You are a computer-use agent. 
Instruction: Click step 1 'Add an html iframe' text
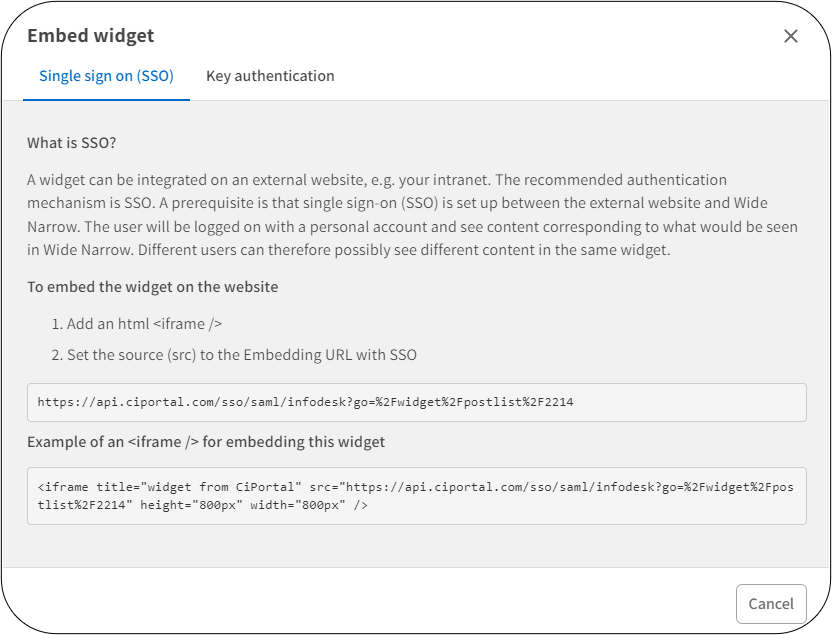pyautogui.click(x=137, y=322)
